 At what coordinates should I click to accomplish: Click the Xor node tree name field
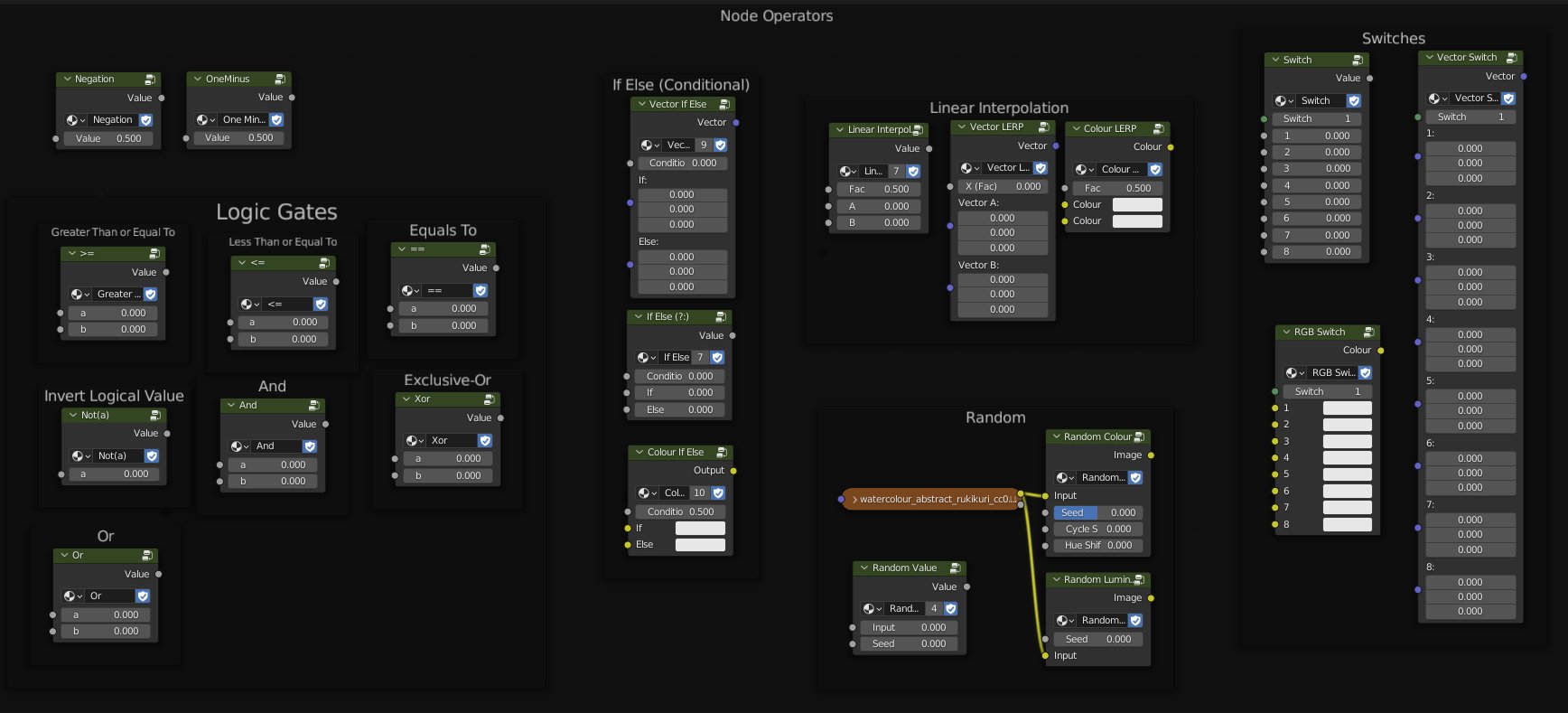453,441
